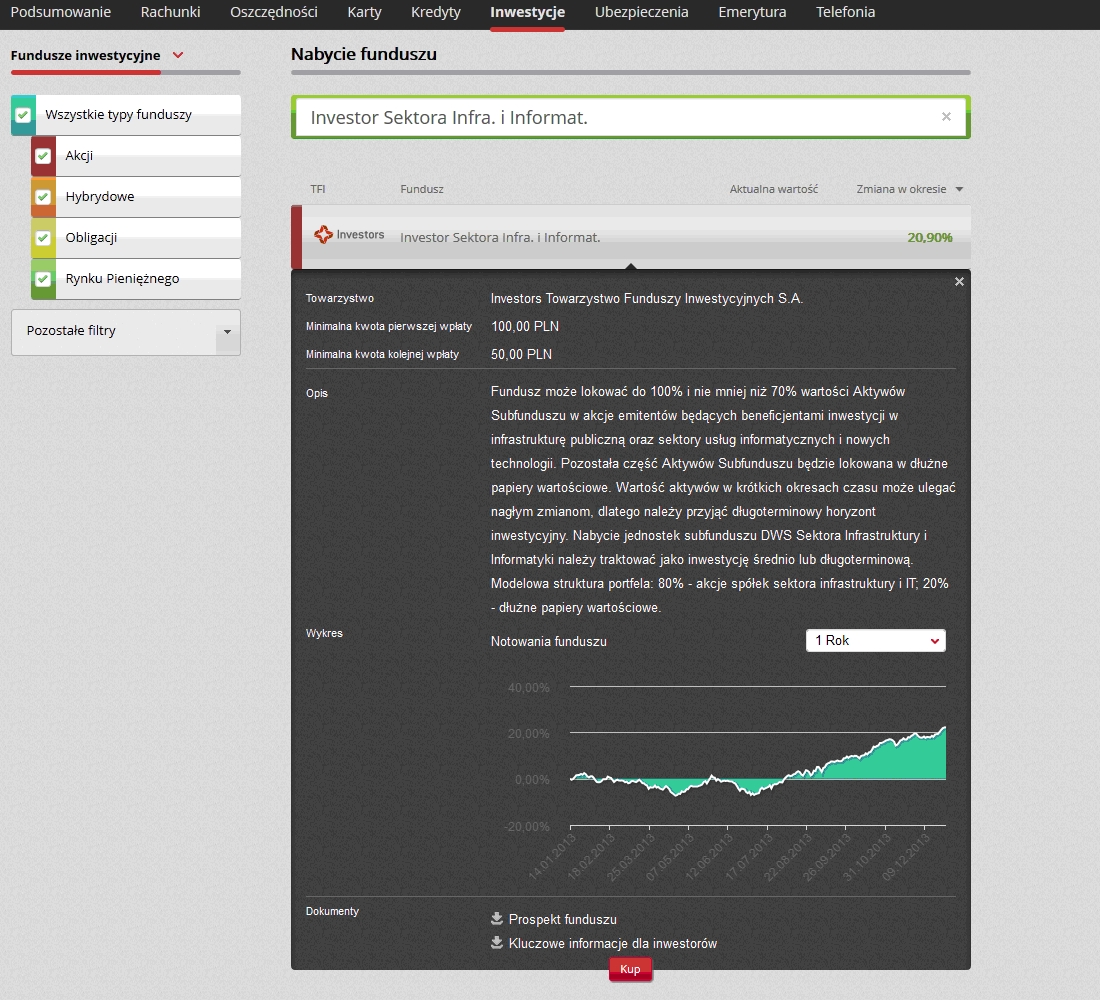This screenshot has width=1100, height=1000.
Task: Go to the Ubezpieczenia tab
Action: [641, 12]
